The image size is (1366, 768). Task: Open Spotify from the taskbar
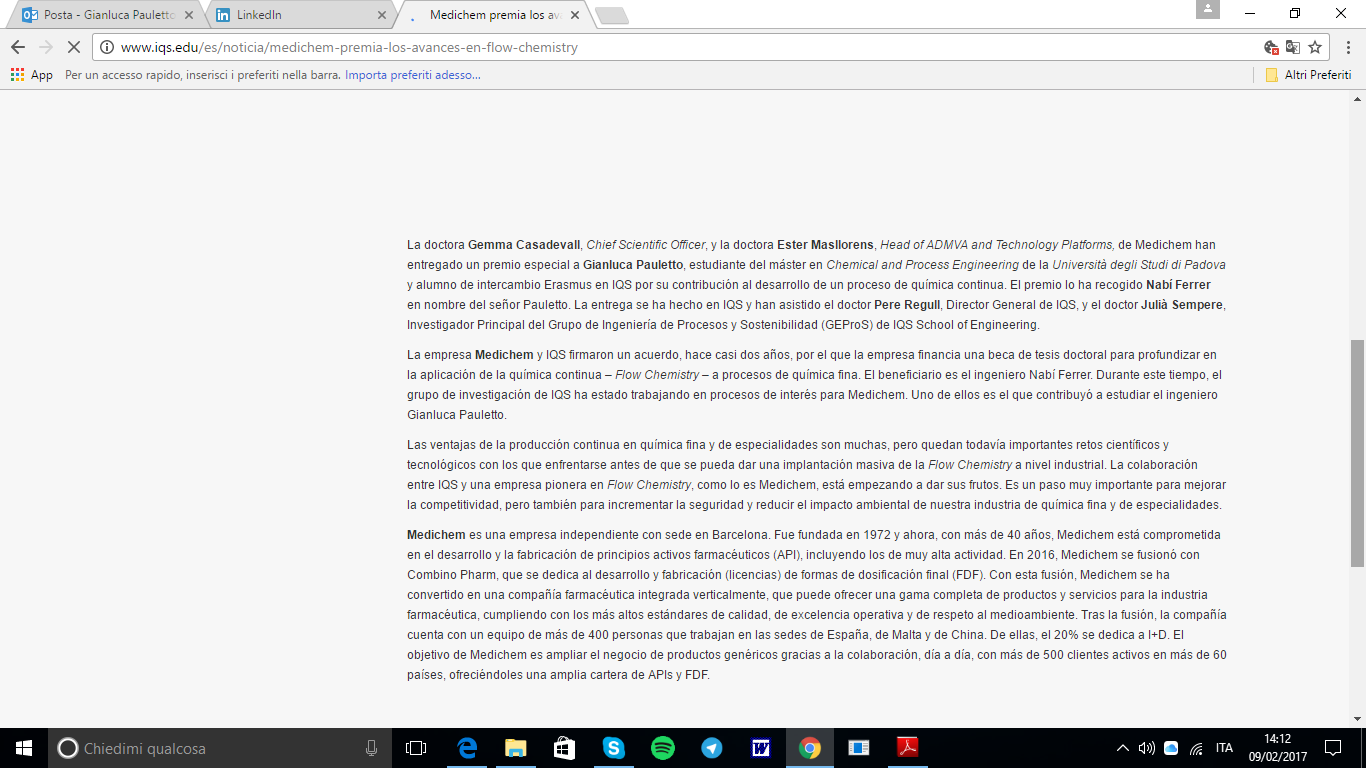(x=663, y=748)
